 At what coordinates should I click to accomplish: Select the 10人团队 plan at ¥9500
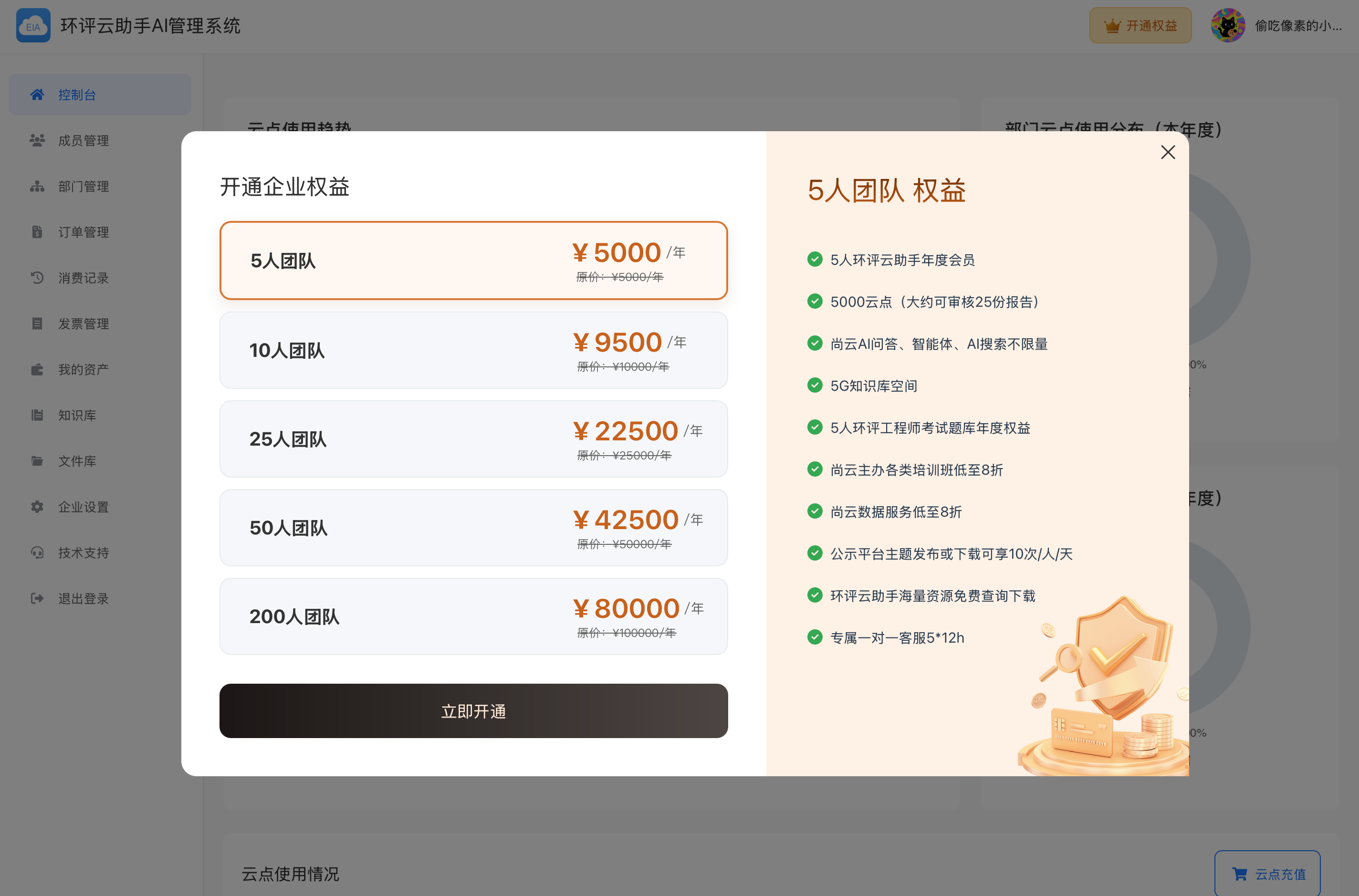point(473,350)
